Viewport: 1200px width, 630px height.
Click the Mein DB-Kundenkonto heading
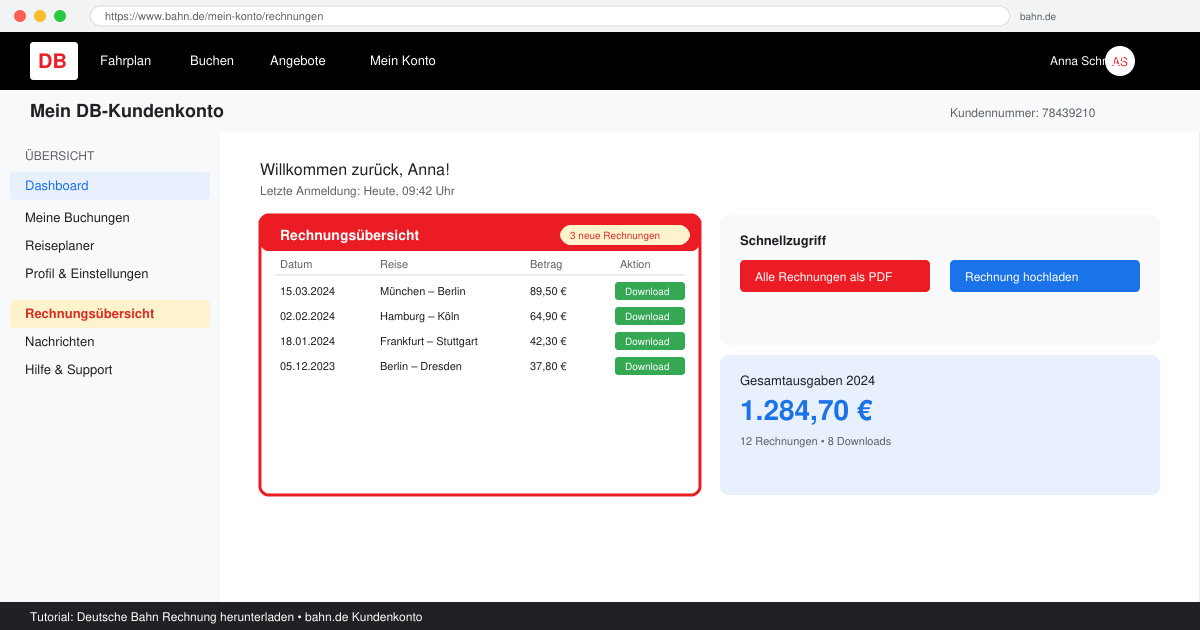coord(127,111)
